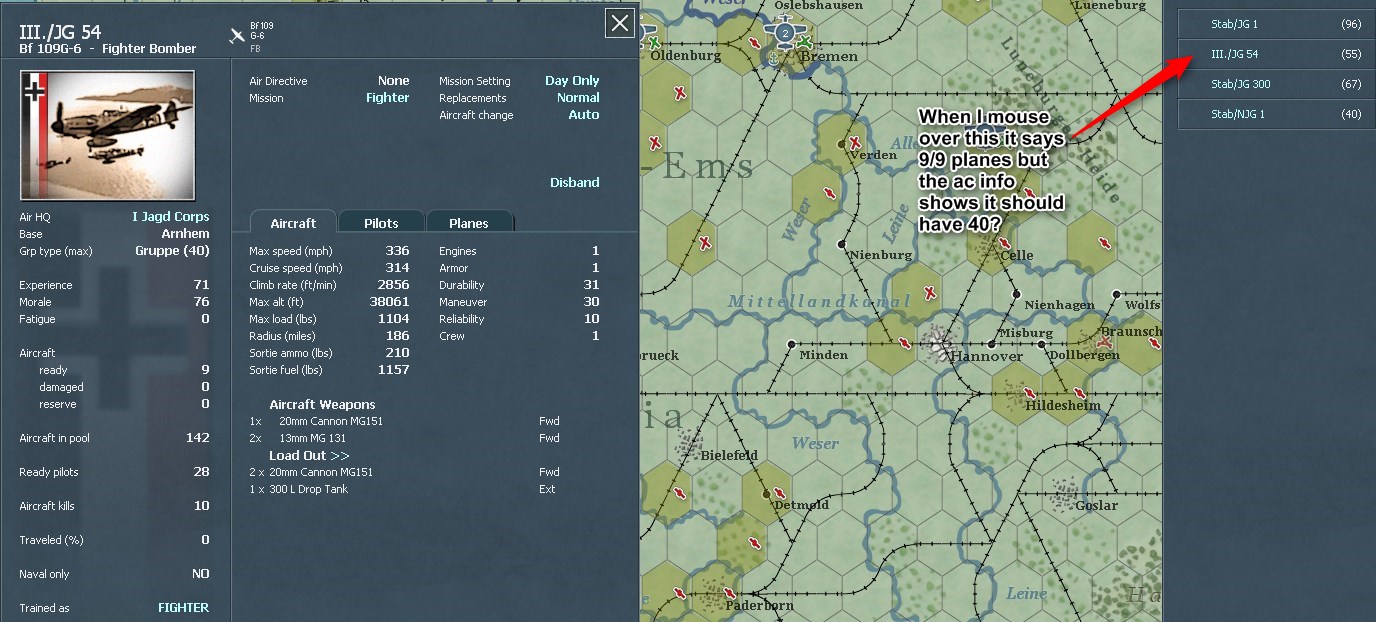Click the red airfield marker above Celle
The height and width of the screenshot is (622, 1376).
pos(1005,243)
